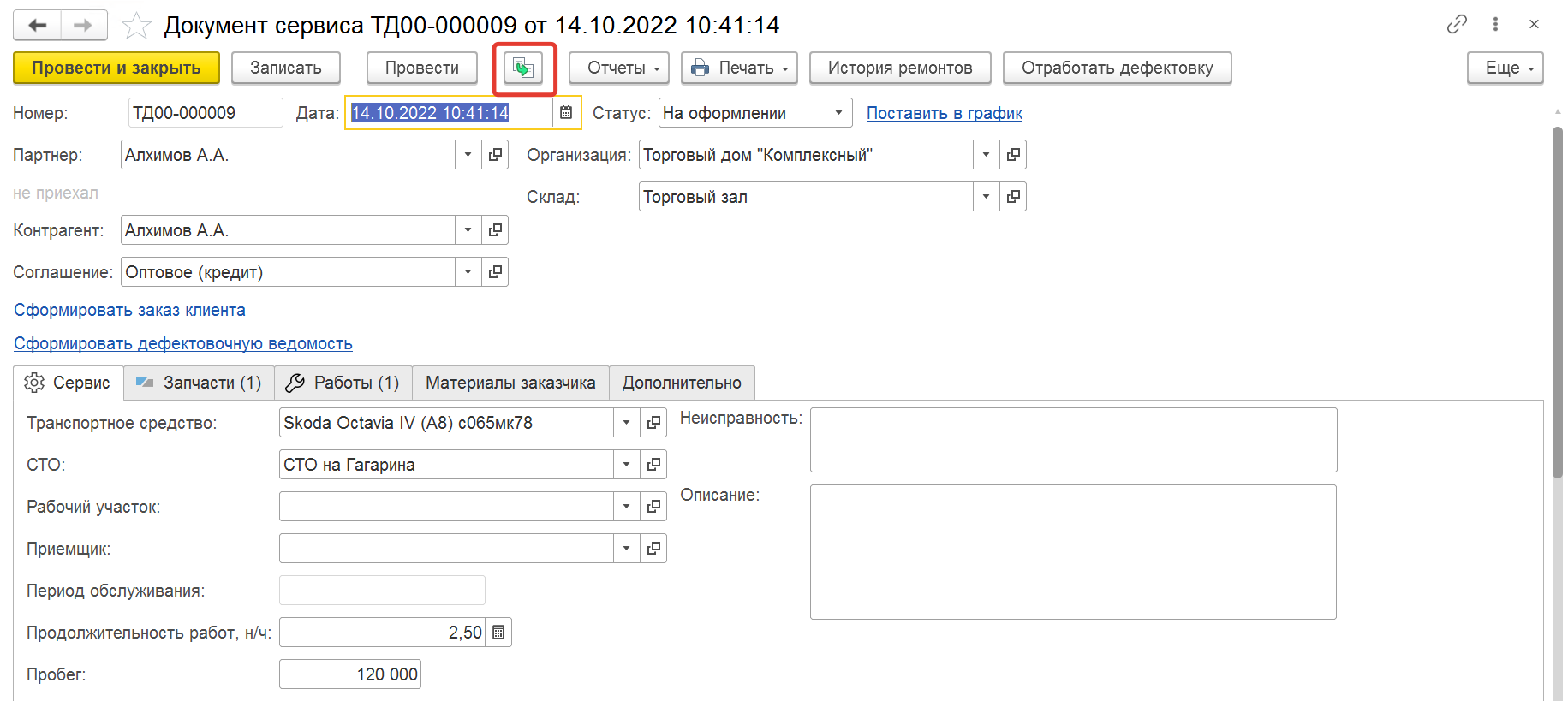Switch to the Работы (1) tab
Image resolution: width=1568 pixels, height=701 pixels.
[x=343, y=383]
